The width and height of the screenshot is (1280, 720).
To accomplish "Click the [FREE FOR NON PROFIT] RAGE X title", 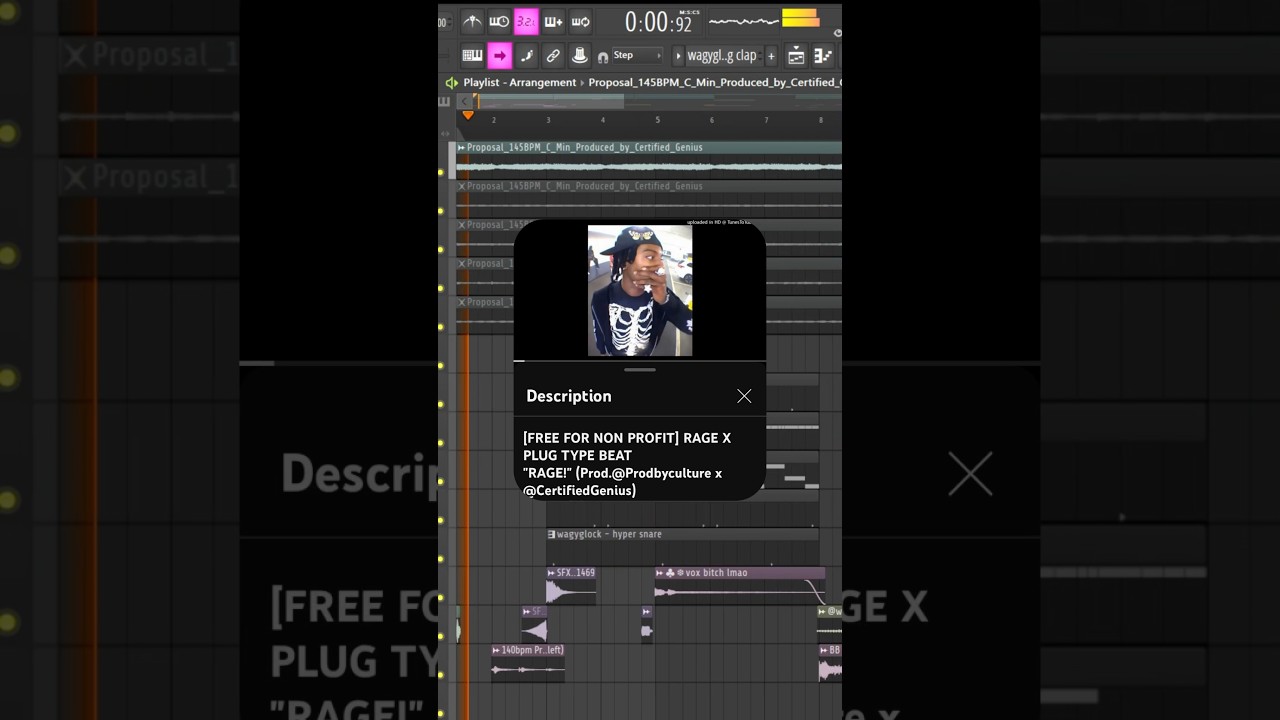I will click(627, 438).
